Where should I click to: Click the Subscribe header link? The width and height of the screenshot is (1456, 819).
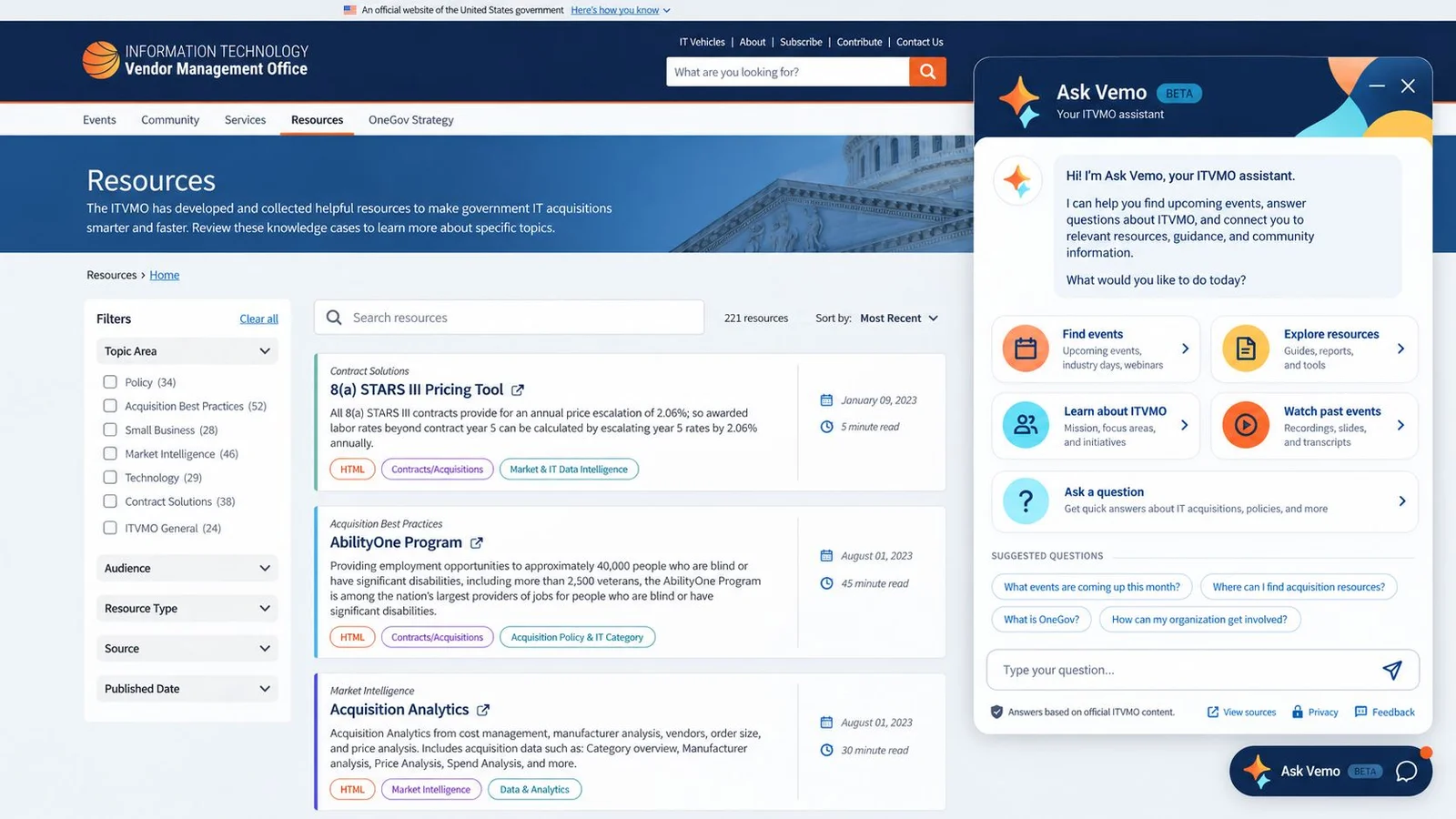click(801, 42)
